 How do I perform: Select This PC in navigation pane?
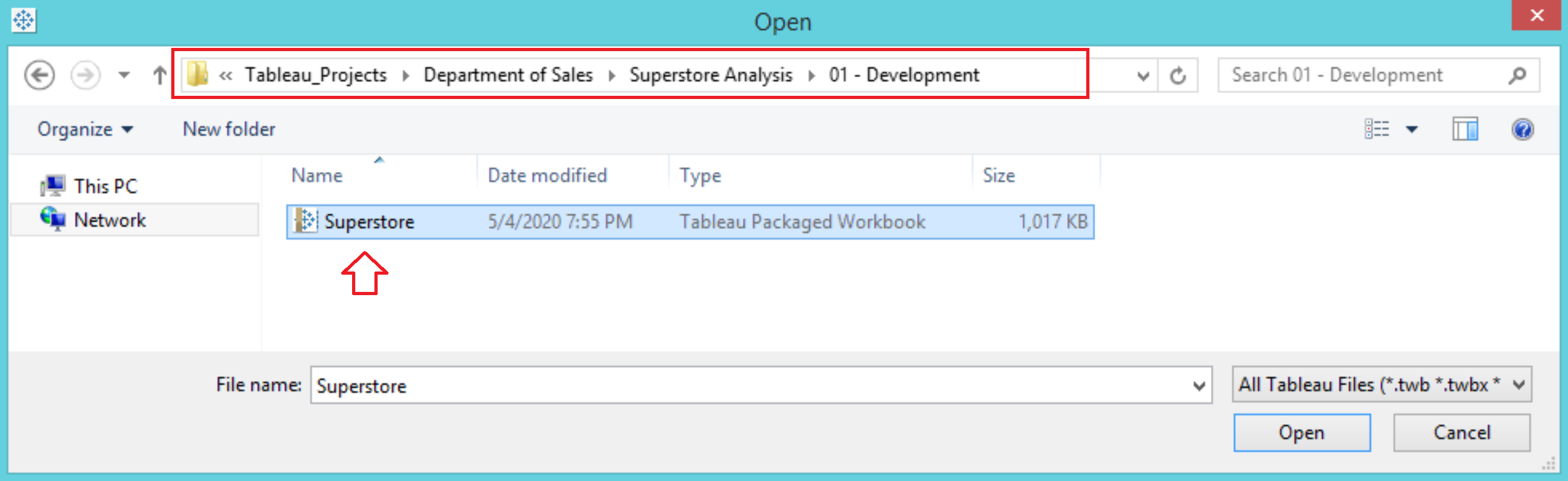tap(88, 186)
